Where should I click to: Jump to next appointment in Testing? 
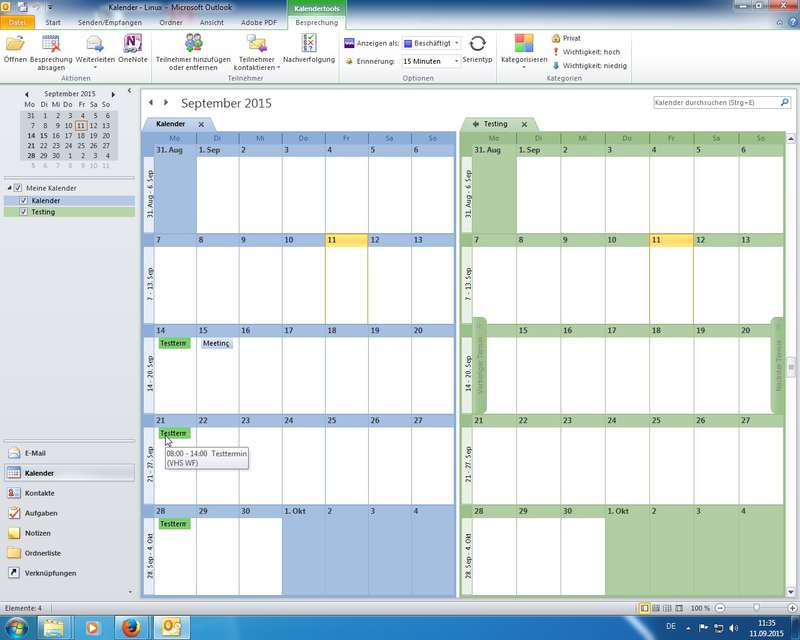pyautogui.click(x=778, y=365)
